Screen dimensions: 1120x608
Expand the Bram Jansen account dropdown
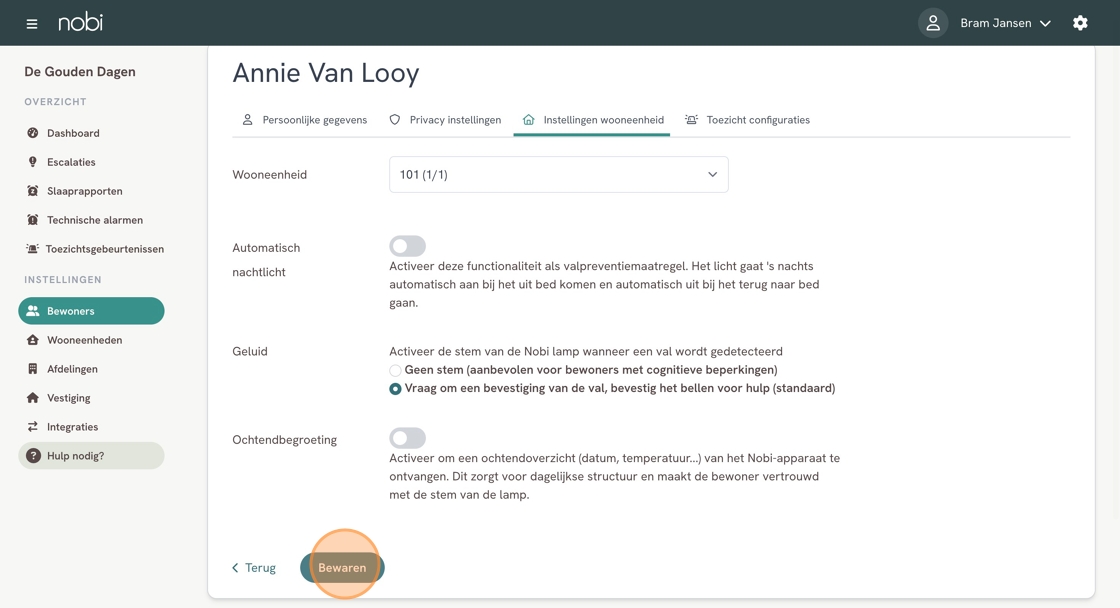[x=1005, y=23]
